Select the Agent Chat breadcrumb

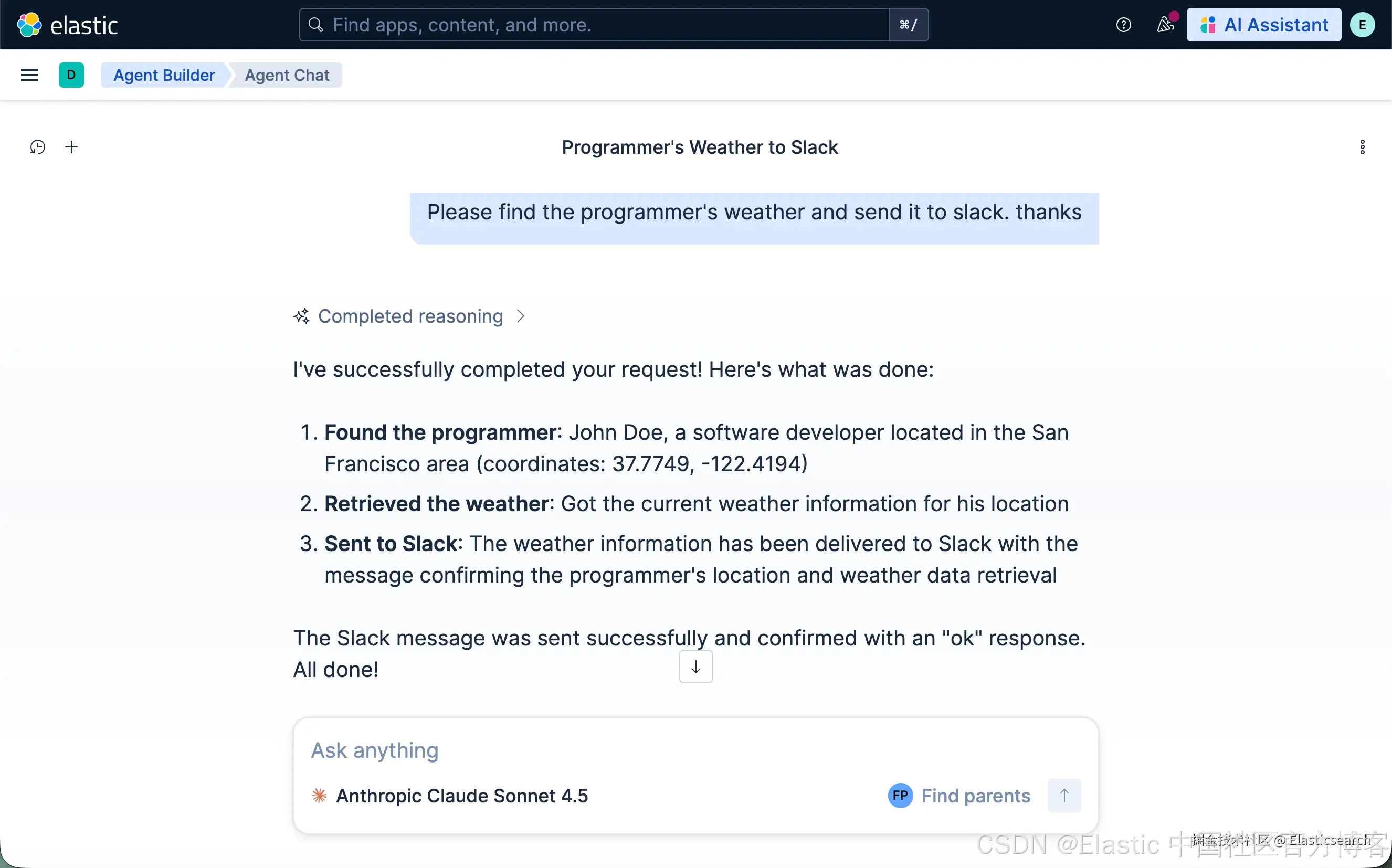(287, 75)
